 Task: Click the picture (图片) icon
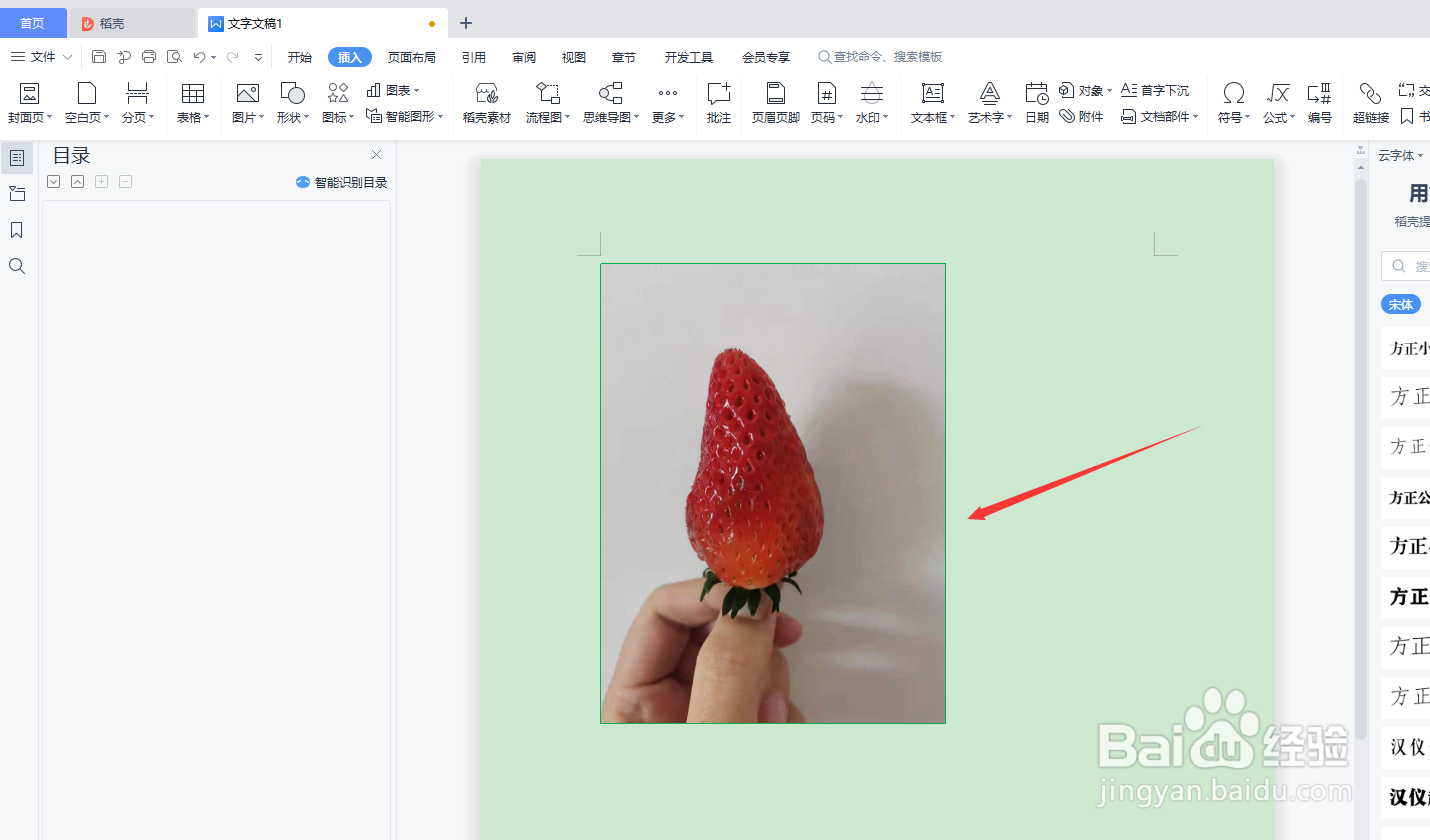(248, 94)
